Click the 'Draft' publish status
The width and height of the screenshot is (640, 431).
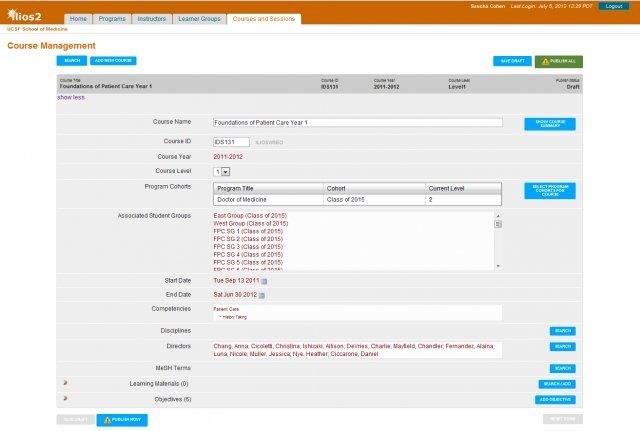coord(573,87)
